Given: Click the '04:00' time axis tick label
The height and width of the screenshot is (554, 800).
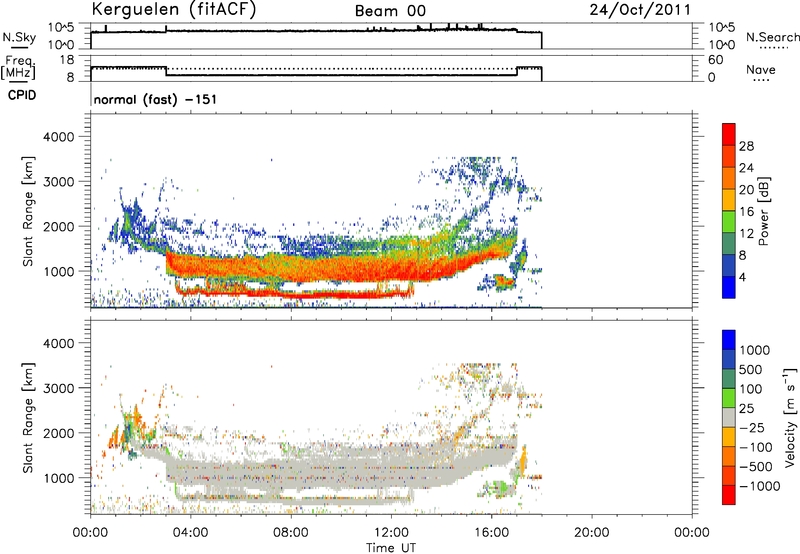Looking at the screenshot, I should [x=190, y=533].
